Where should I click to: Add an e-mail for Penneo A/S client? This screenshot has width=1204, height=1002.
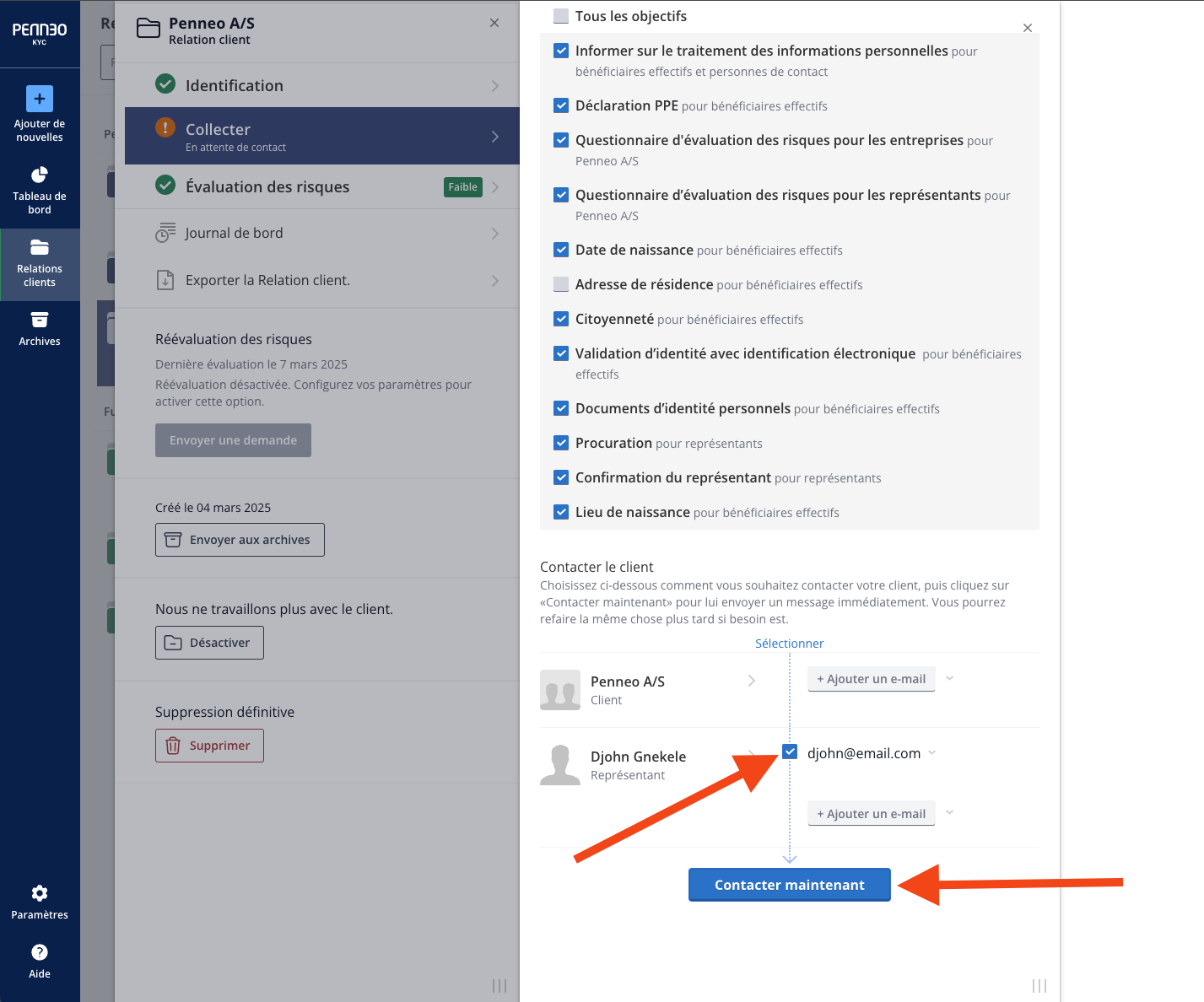click(x=871, y=679)
